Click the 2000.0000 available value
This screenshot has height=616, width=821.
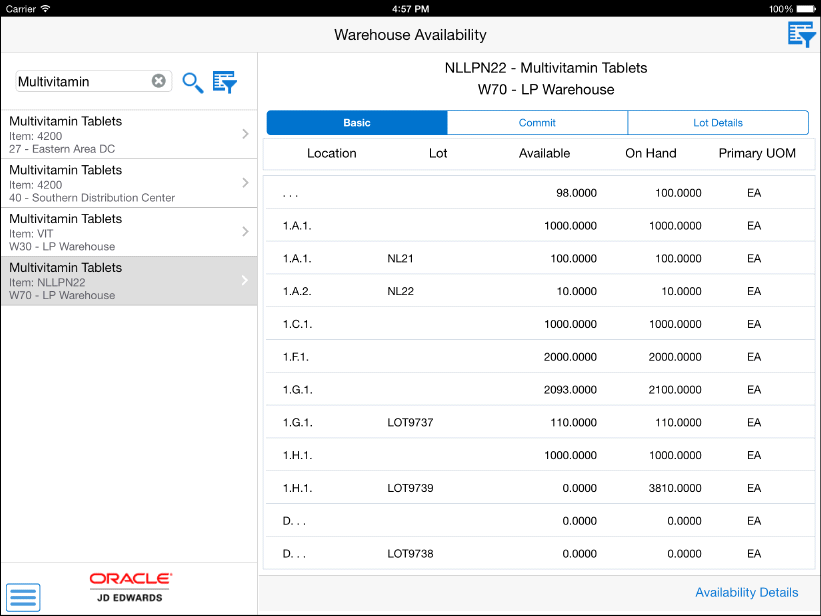coord(570,357)
